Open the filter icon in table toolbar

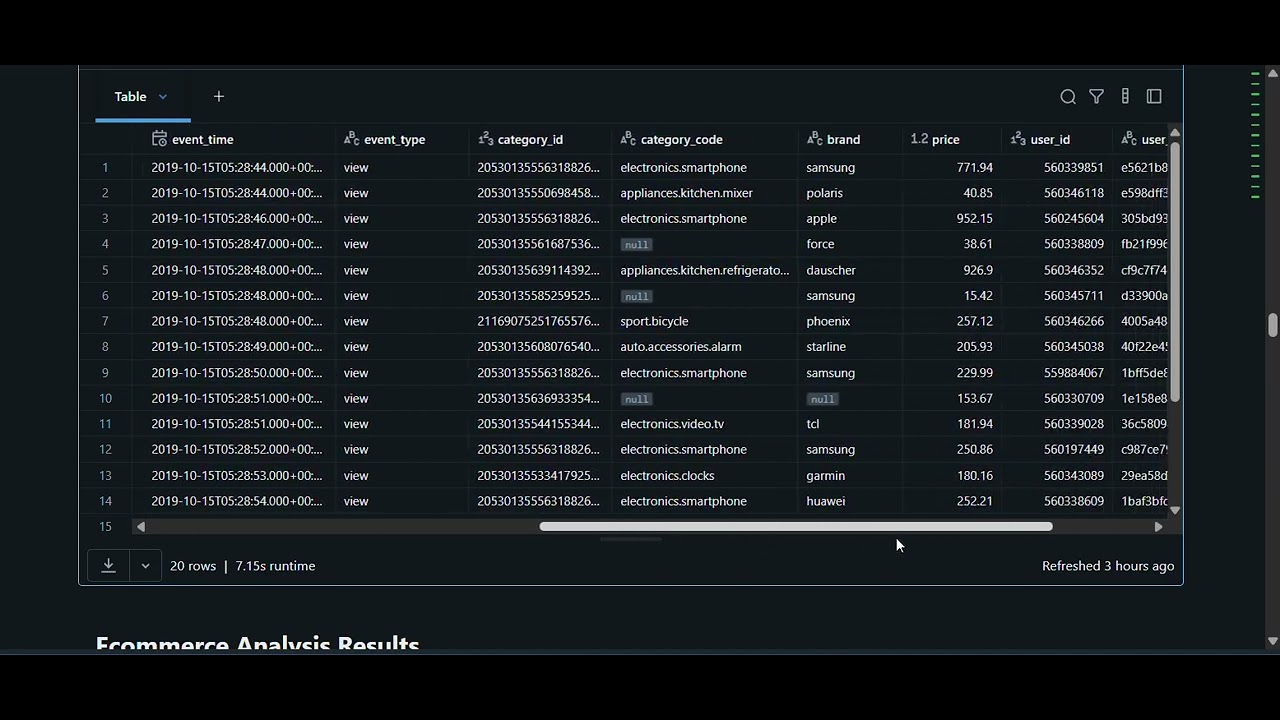pyautogui.click(x=1097, y=97)
